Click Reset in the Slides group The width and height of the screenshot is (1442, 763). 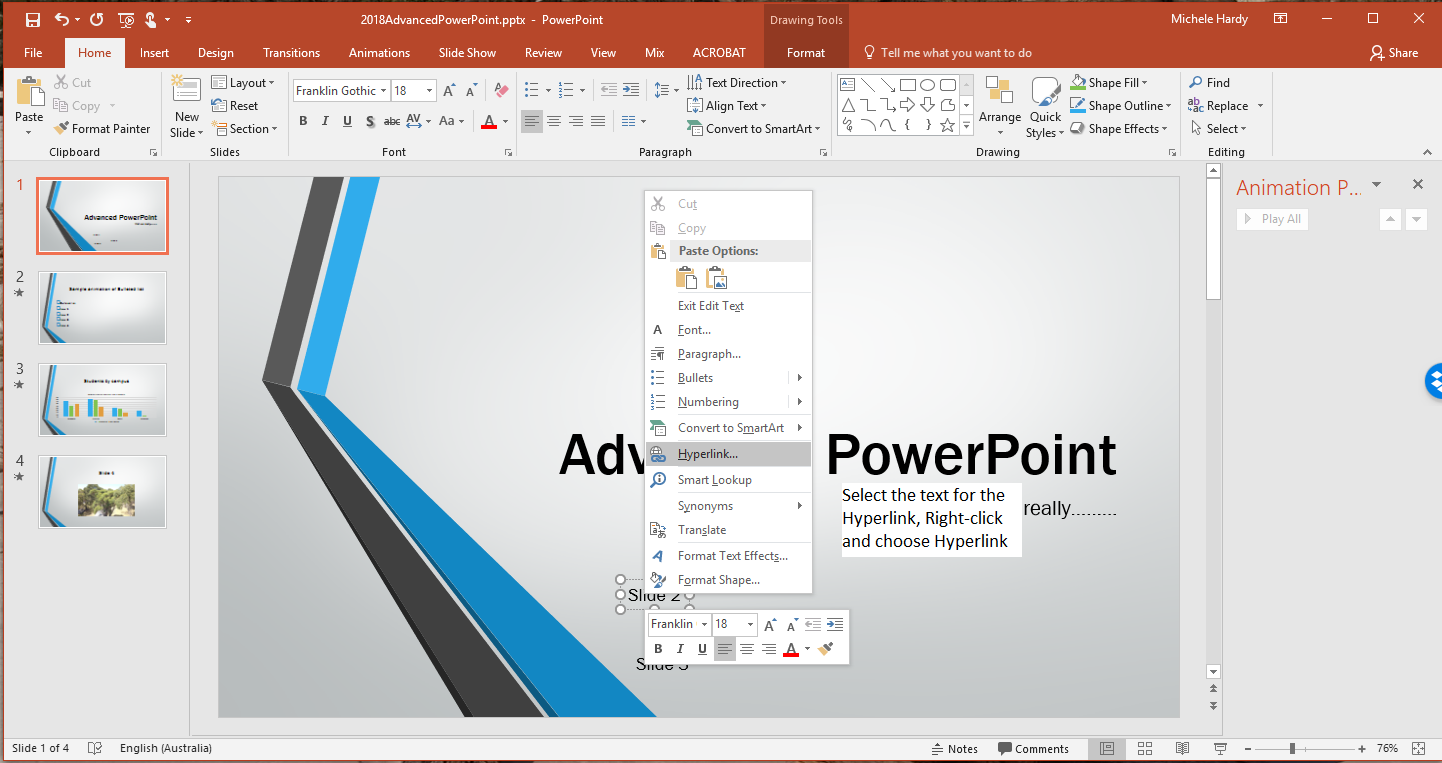(x=235, y=106)
